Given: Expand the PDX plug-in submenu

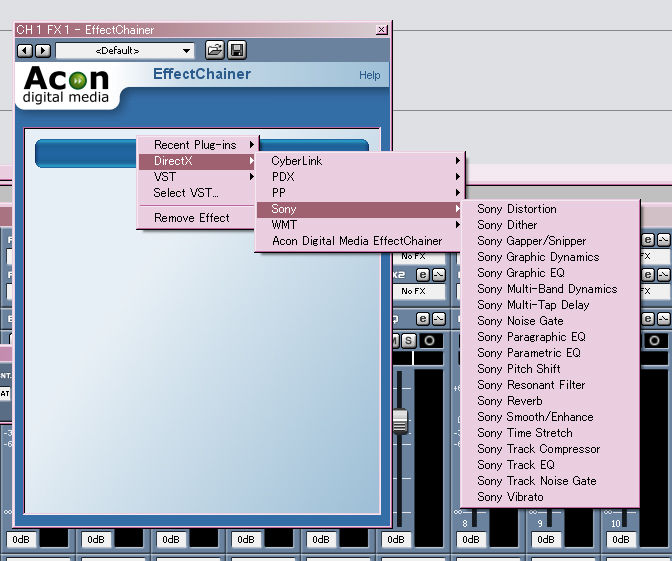Looking at the screenshot, I should coord(359,177).
